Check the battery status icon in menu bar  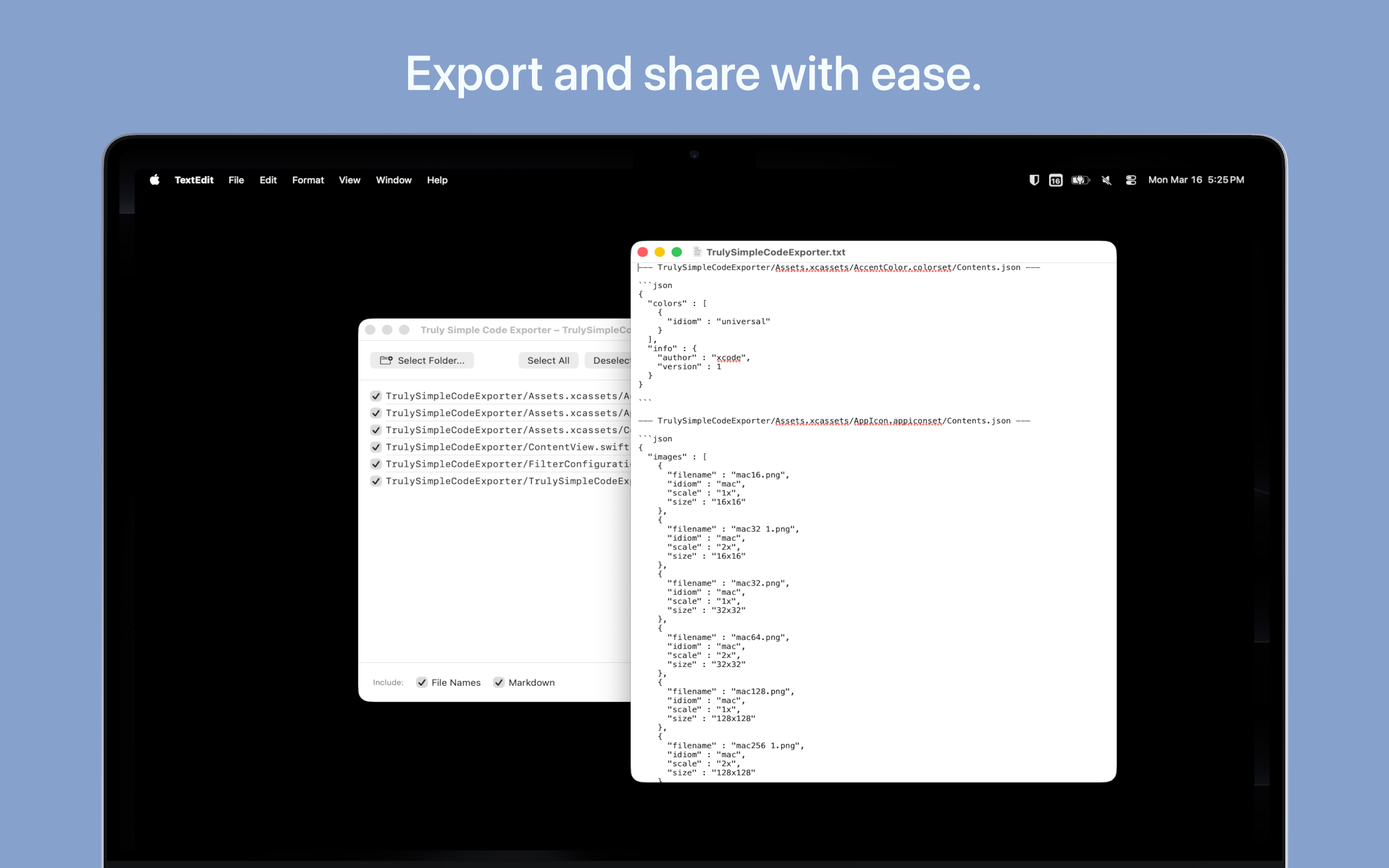click(1080, 180)
